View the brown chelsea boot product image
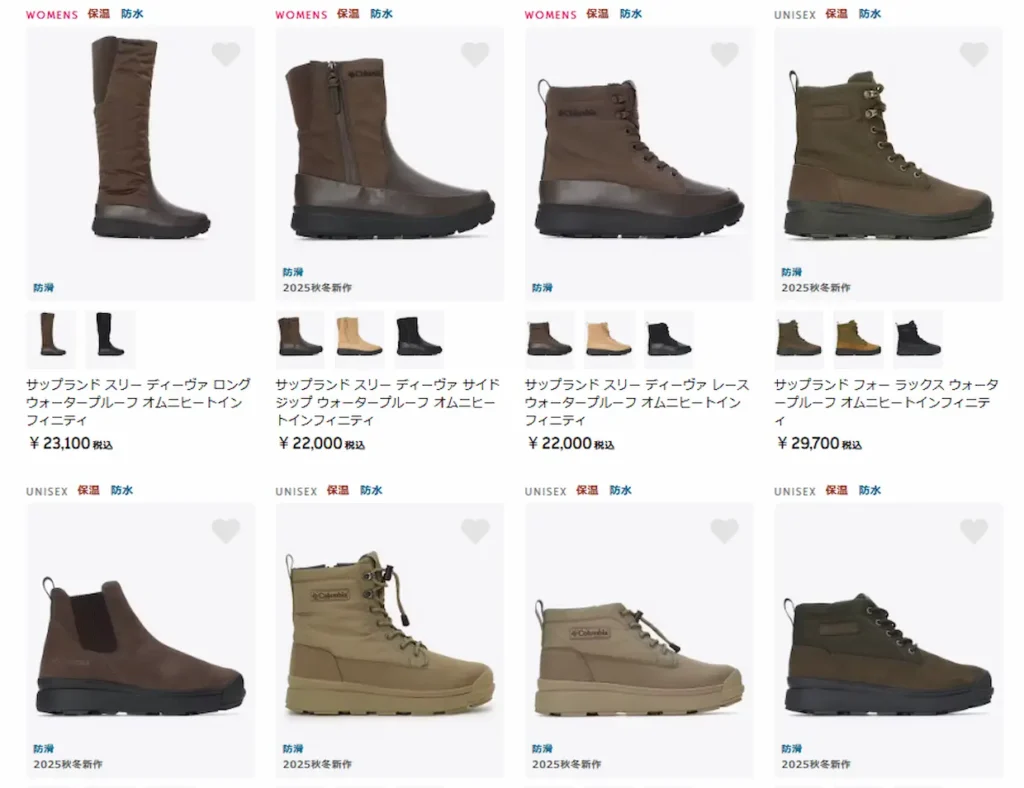Image resolution: width=1024 pixels, height=788 pixels. (x=140, y=640)
